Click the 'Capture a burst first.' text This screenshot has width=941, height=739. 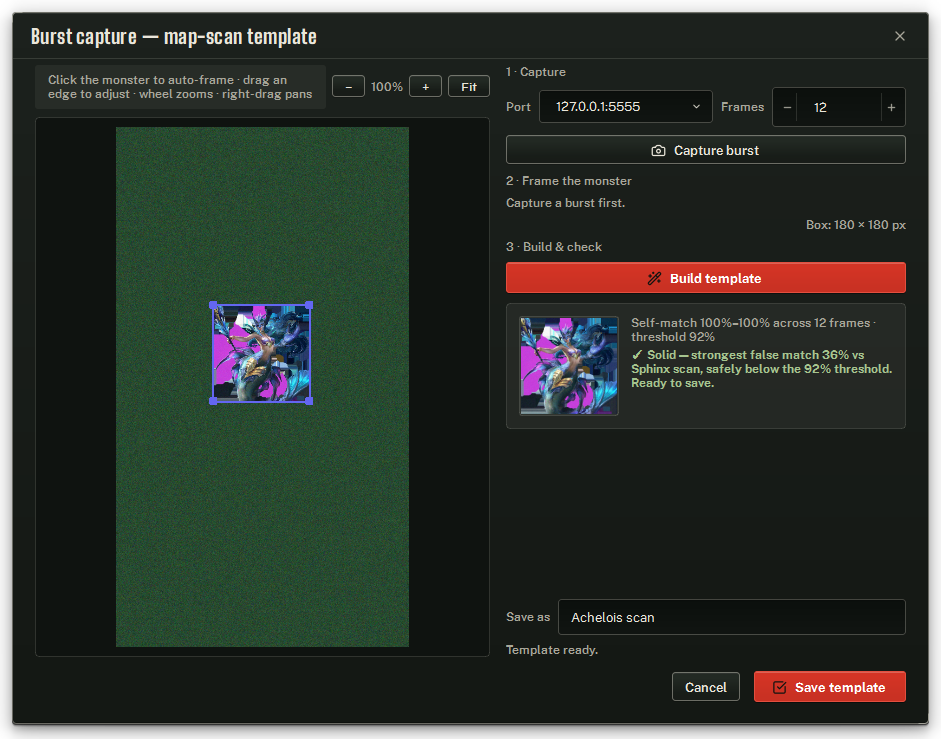pos(565,203)
